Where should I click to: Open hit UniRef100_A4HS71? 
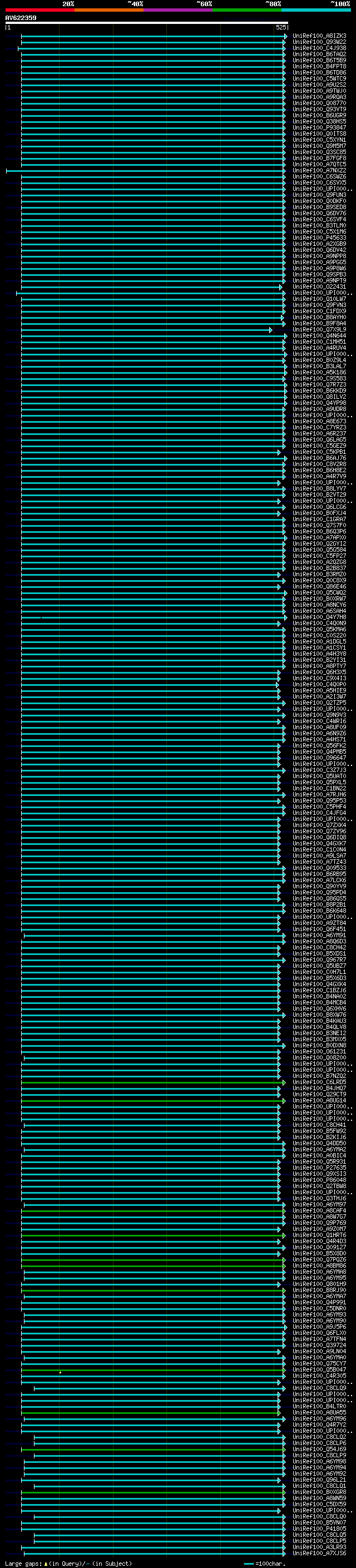(319, 740)
